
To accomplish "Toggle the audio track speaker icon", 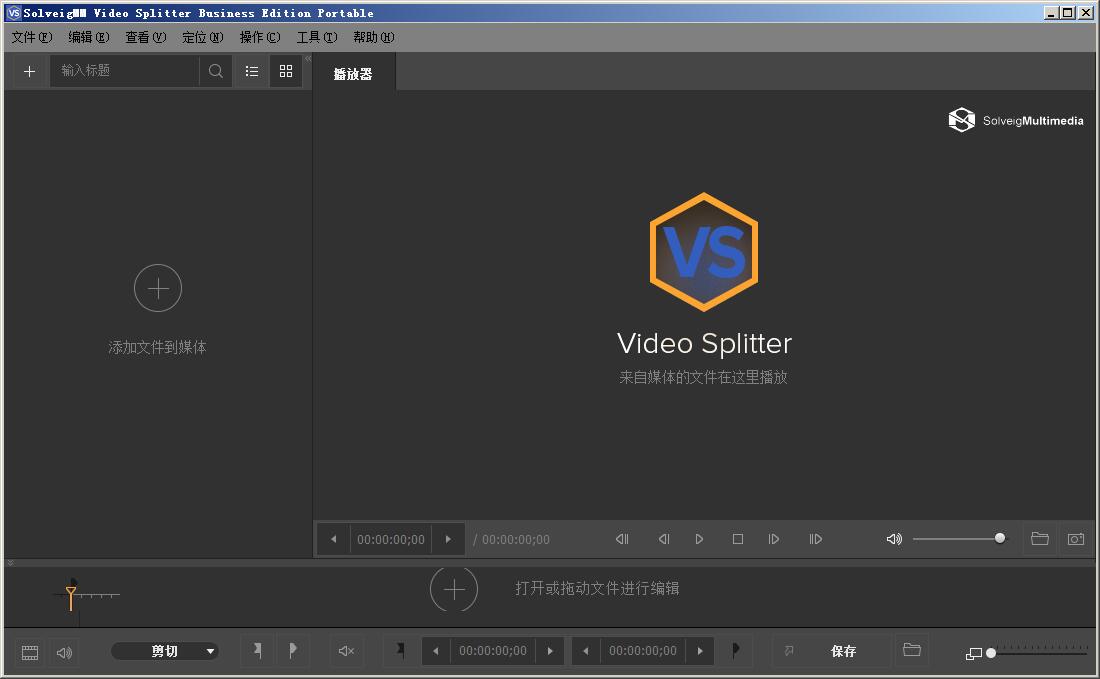I will tap(65, 653).
